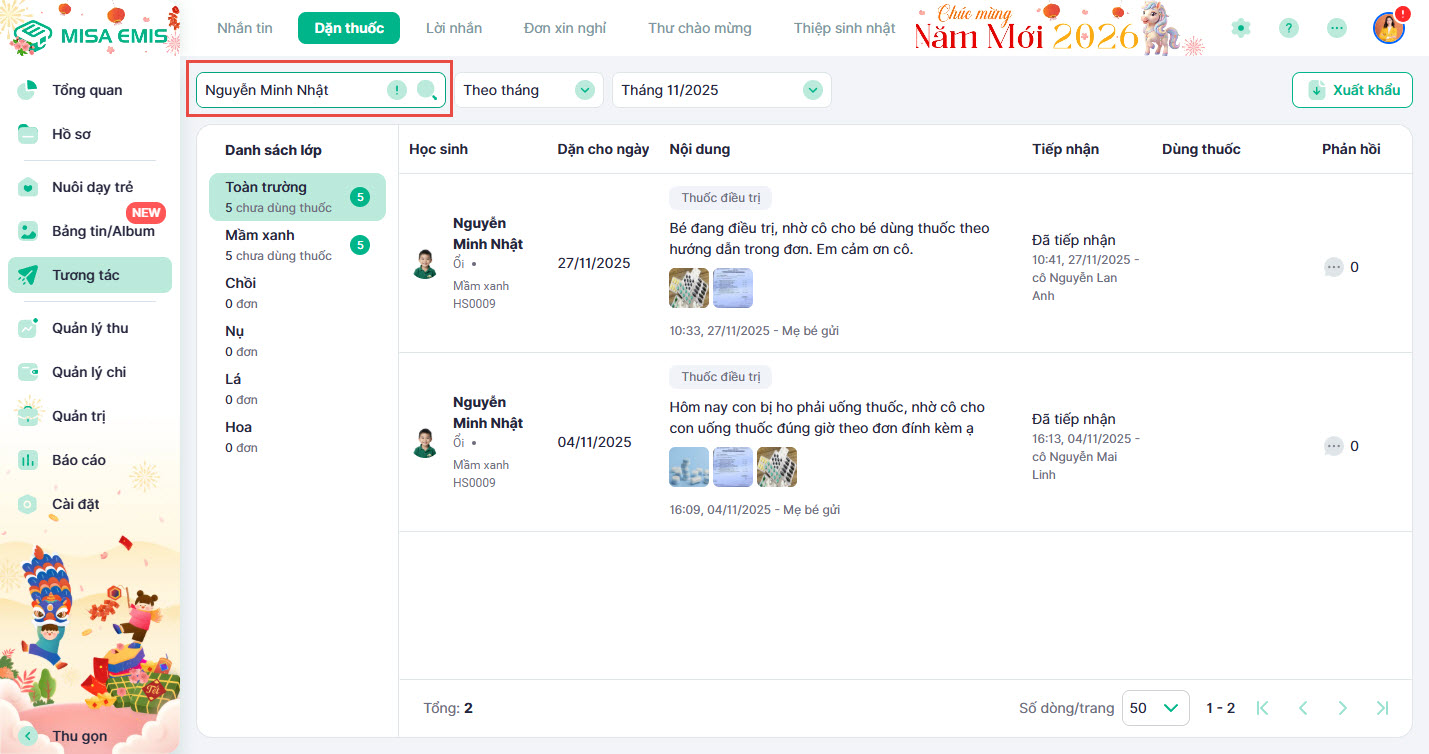The width and height of the screenshot is (1429, 754).
Task: Switch to the Đơn xin nghỉ tab
Action: (565, 28)
